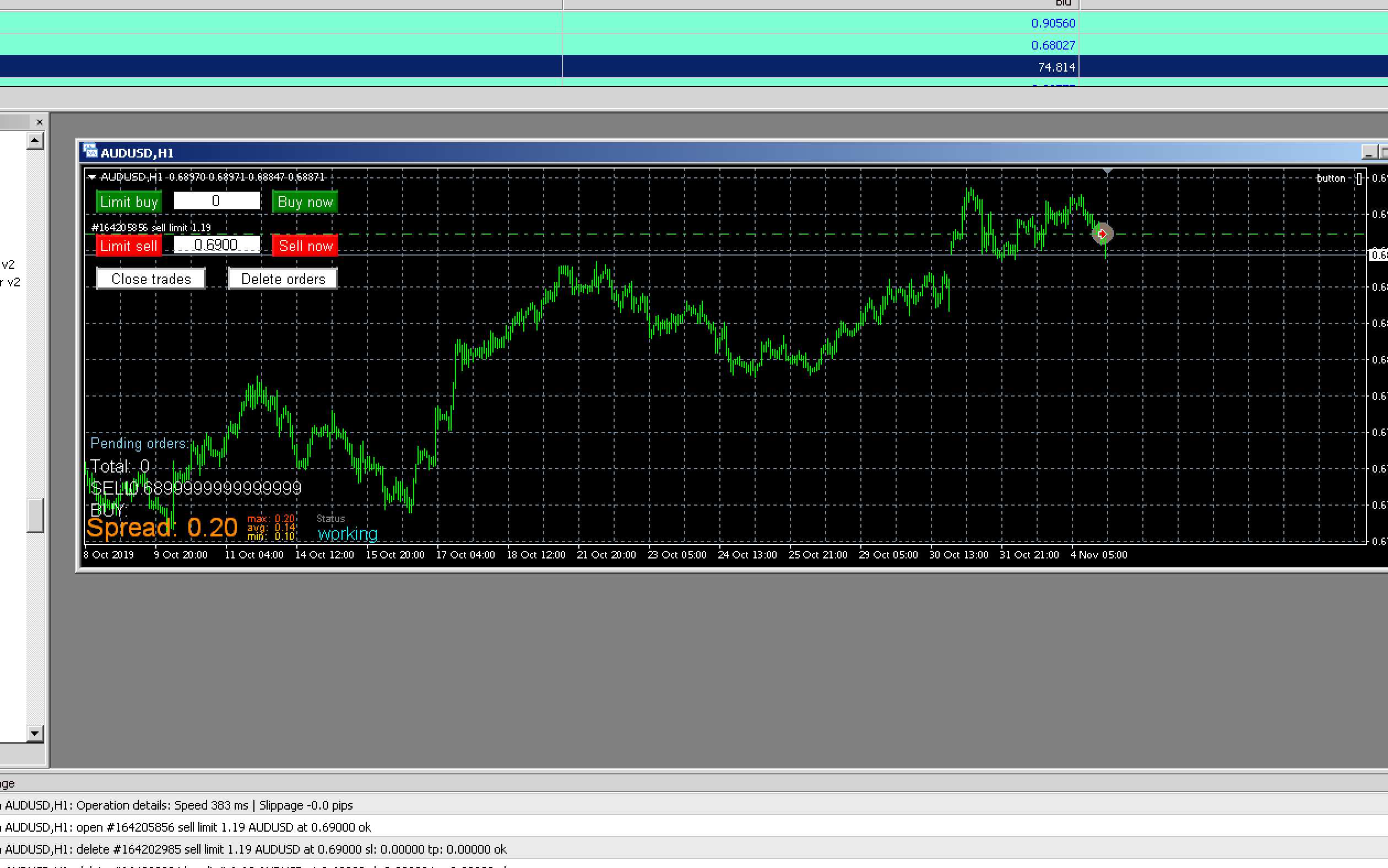This screenshot has height=868, width=1388.
Task: Select the market watch row with bid 0.68027
Action: (x=694, y=45)
